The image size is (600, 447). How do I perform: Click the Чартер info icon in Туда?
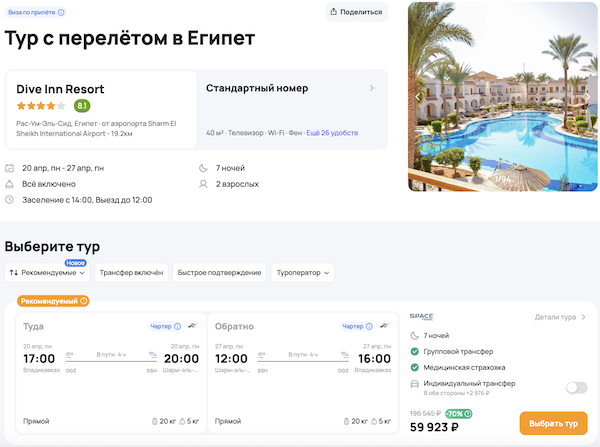click(177, 326)
